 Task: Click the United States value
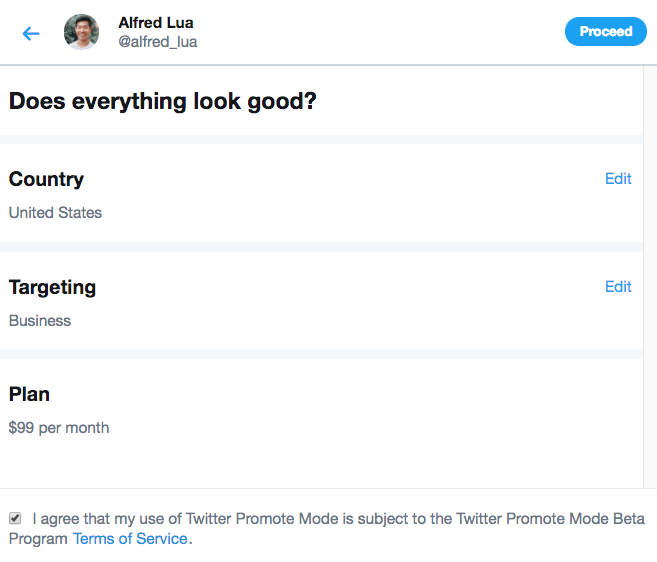[x=55, y=212]
